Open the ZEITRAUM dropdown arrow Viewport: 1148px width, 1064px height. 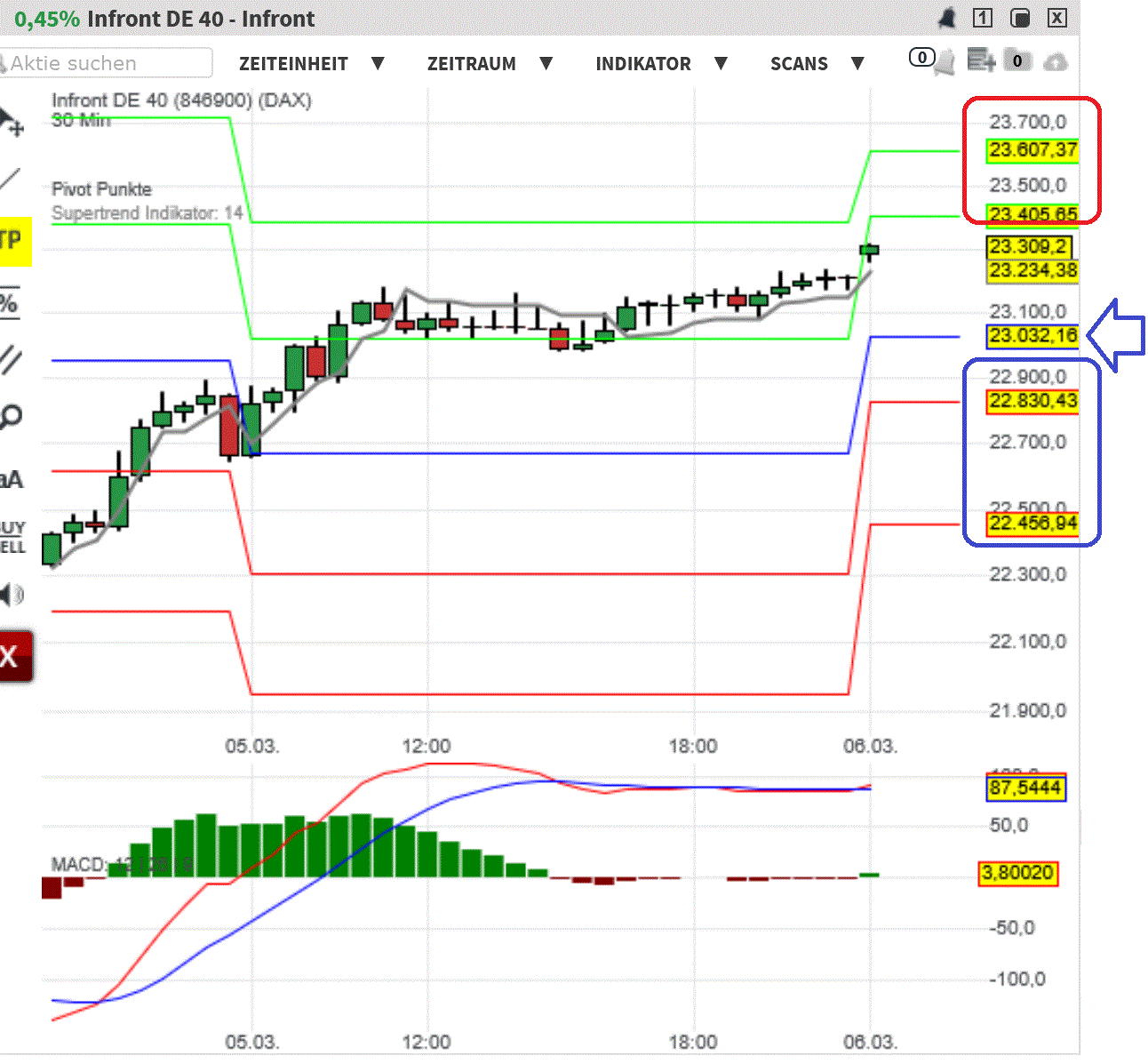click(x=547, y=63)
